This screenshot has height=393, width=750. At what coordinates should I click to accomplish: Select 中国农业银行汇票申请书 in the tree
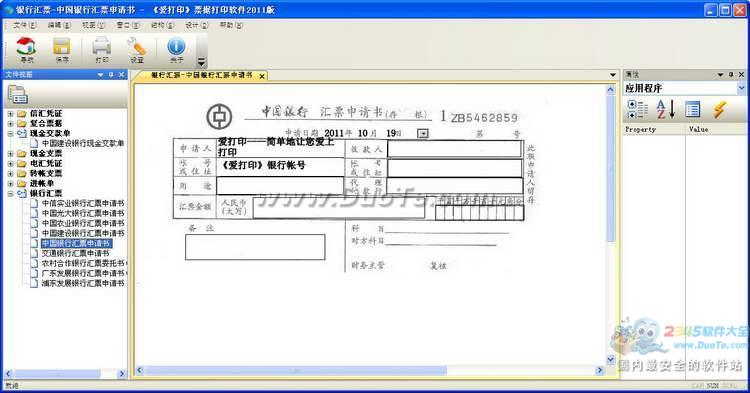(x=83, y=223)
